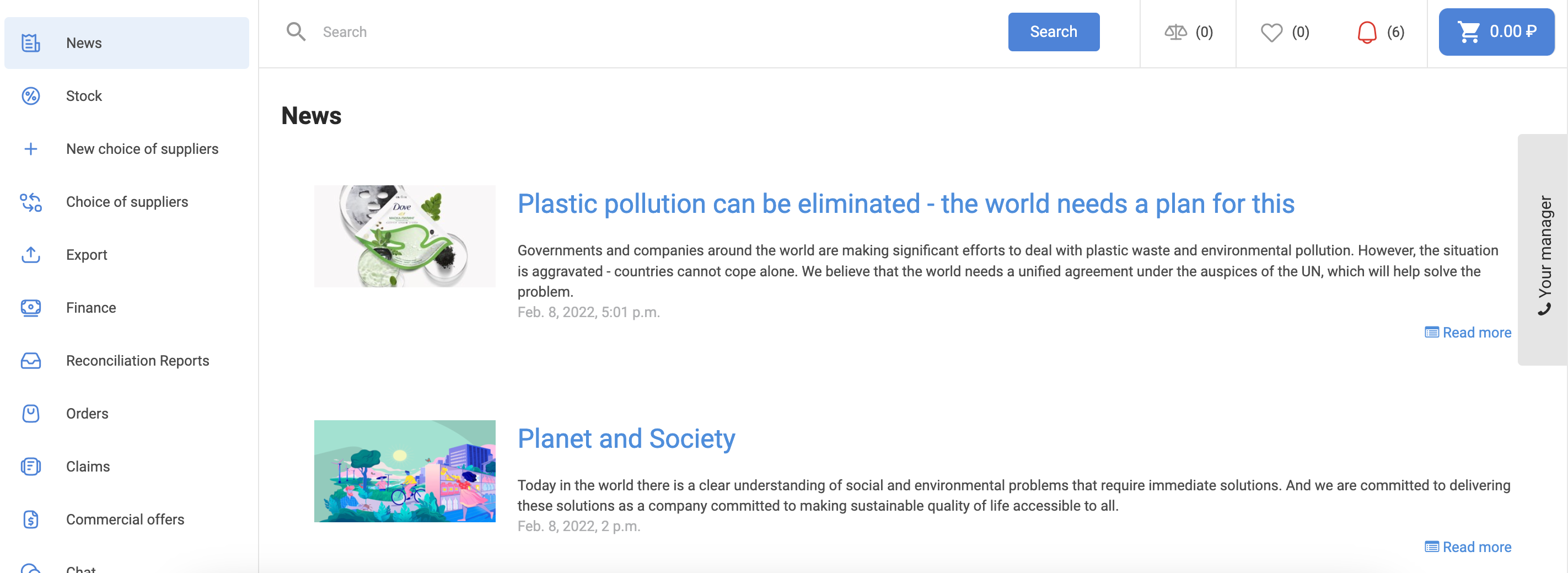Screen dimensions: 1568x573
Task: Select New choice of suppliers
Action: point(142,149)
